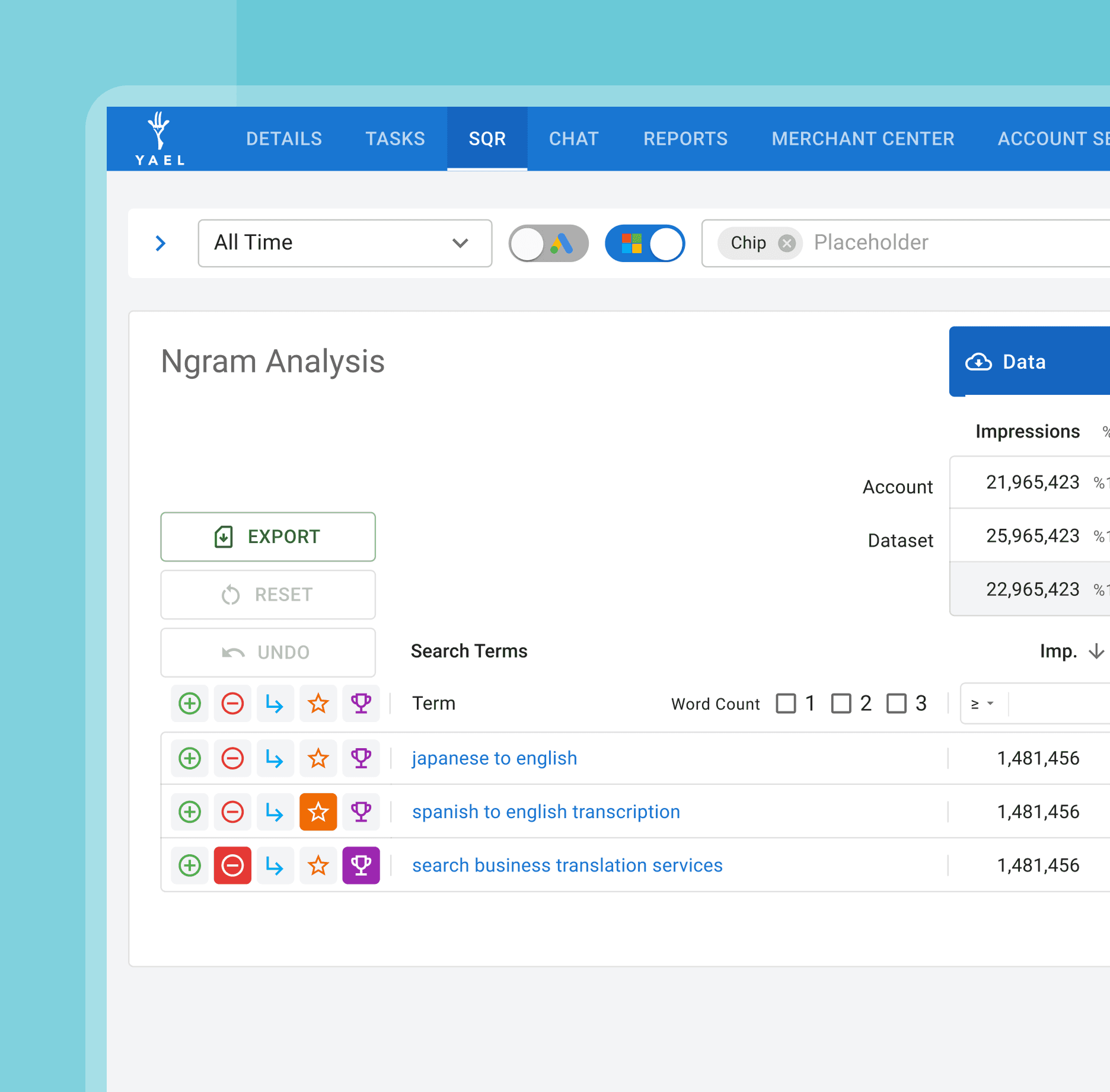
Task: Expand the side panel with the blue chevron
Action: (x=160, y=243)
